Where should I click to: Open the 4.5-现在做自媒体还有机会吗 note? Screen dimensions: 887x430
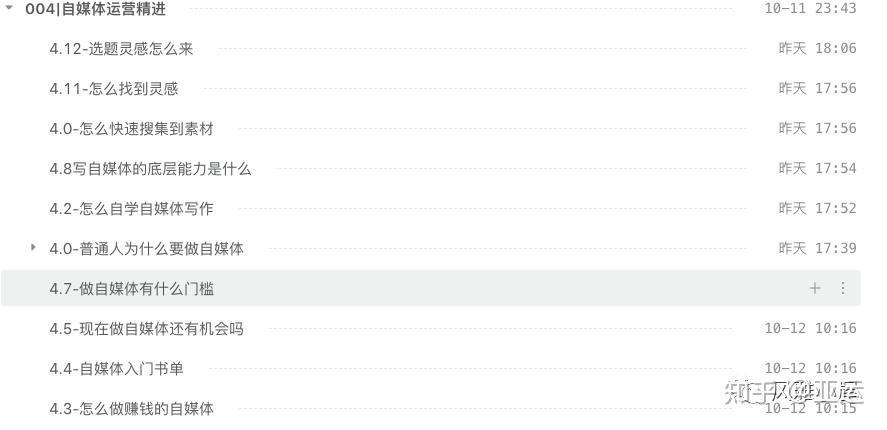tap(146, 328)
